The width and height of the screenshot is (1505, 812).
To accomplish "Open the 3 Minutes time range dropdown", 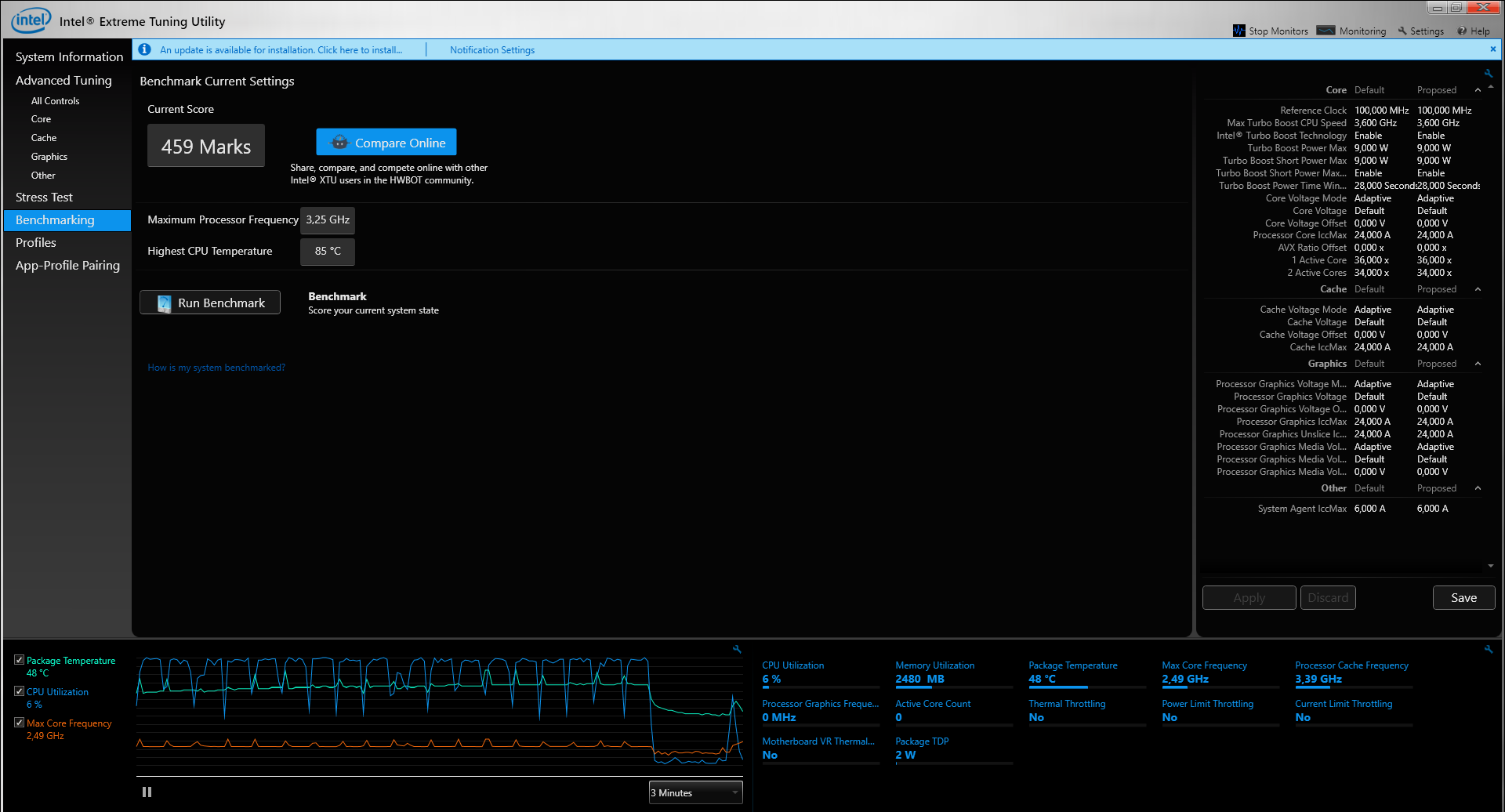I will click(x=695, y=792).
